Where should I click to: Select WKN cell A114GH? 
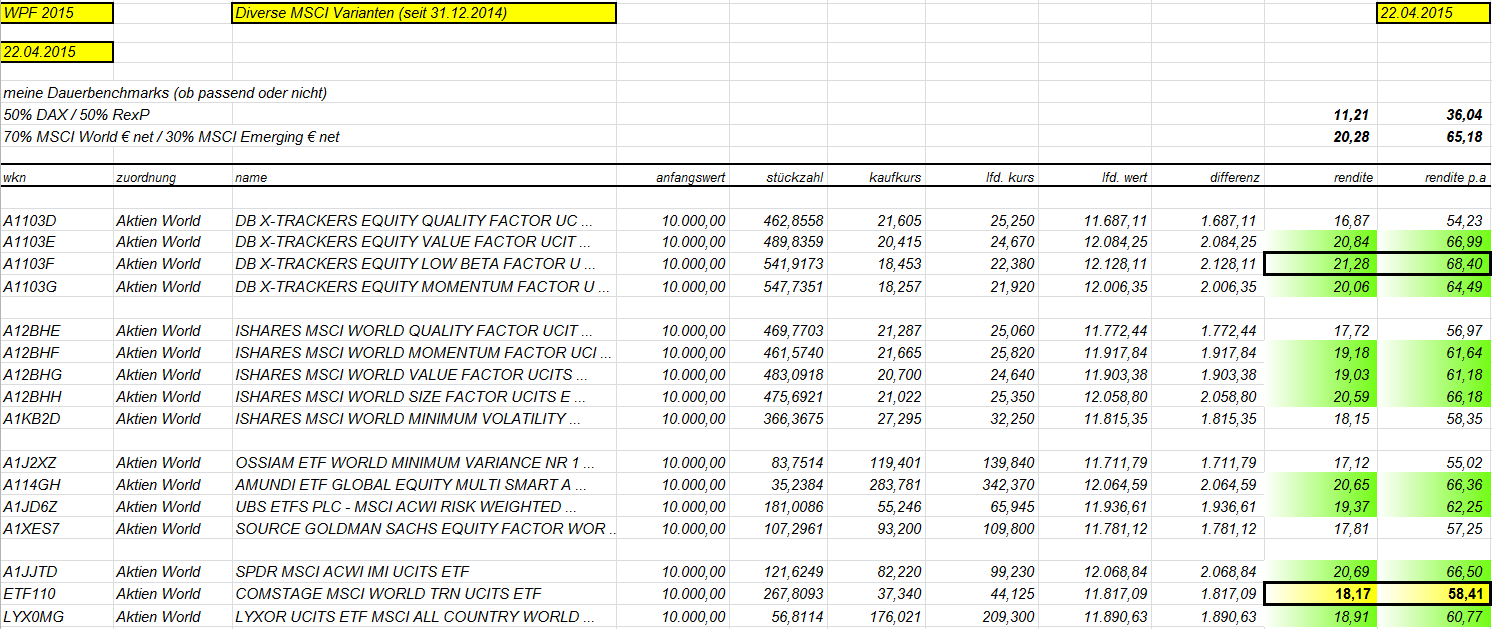32,484
